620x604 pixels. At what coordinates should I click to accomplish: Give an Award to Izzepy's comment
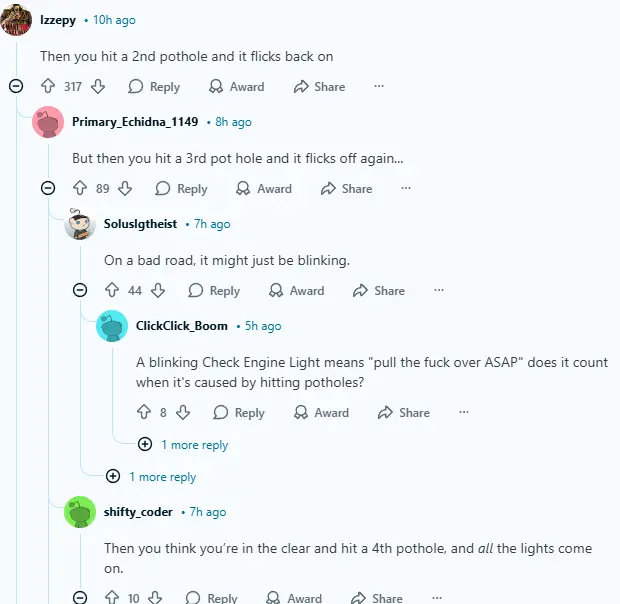236,87
